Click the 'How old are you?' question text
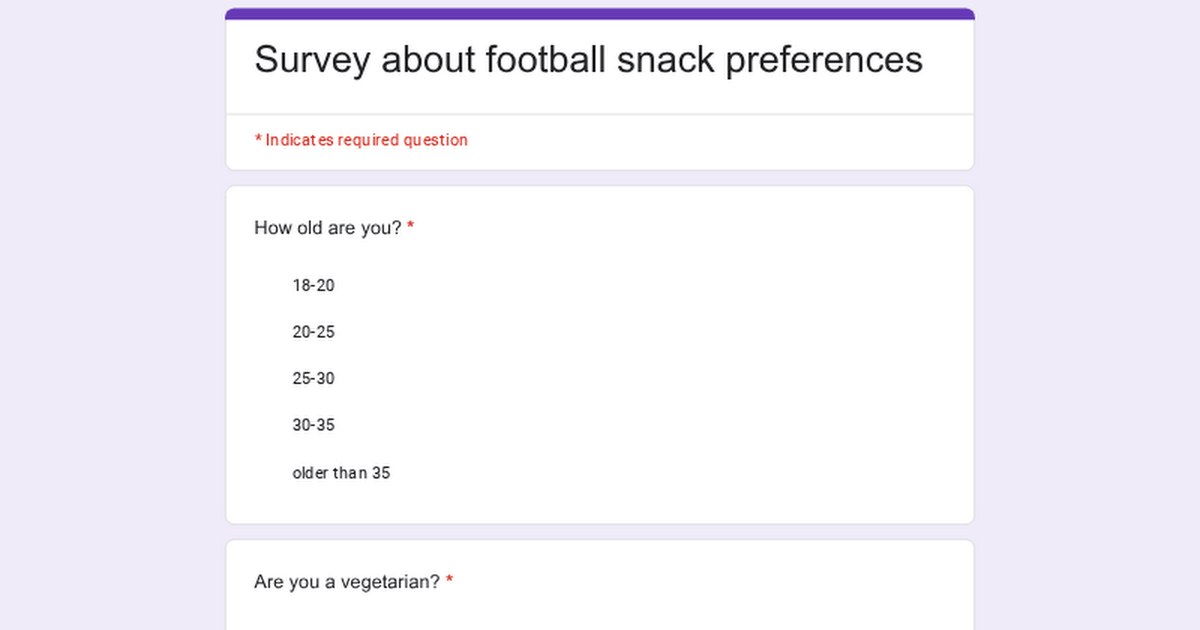The width and height of the screenshot is (1200, 630). tap(328, 228)
